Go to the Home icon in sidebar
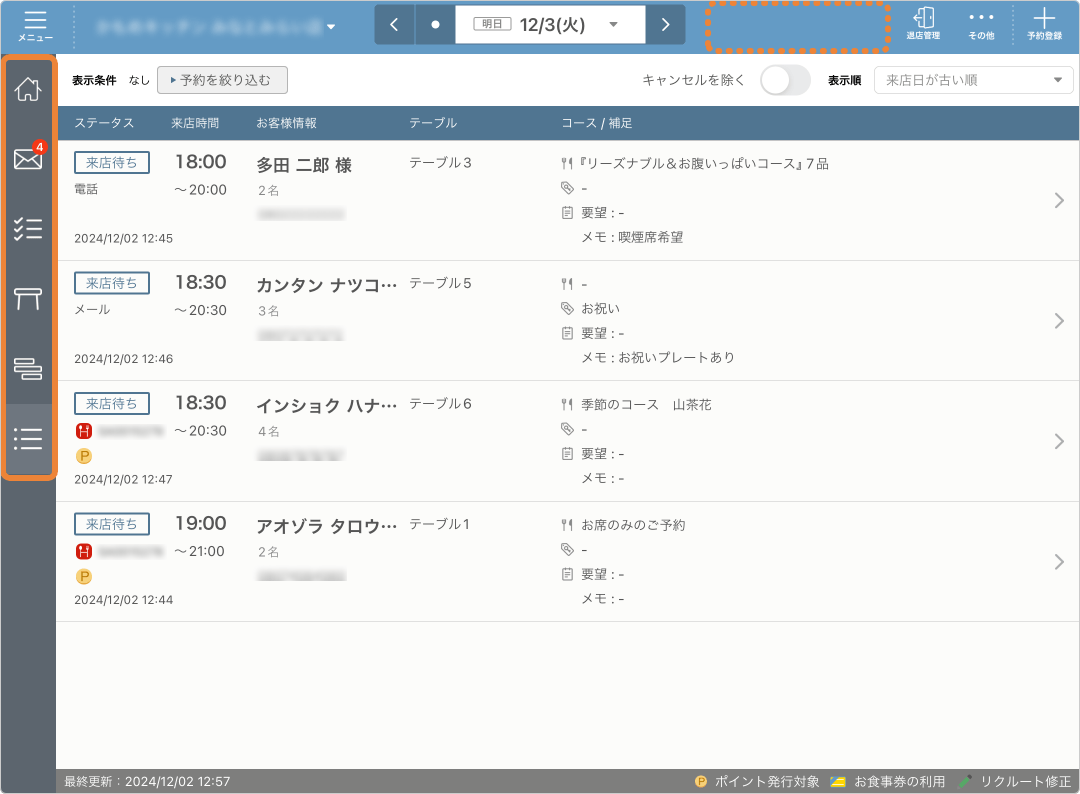1080x794 pixels. [x=28, y=89]
